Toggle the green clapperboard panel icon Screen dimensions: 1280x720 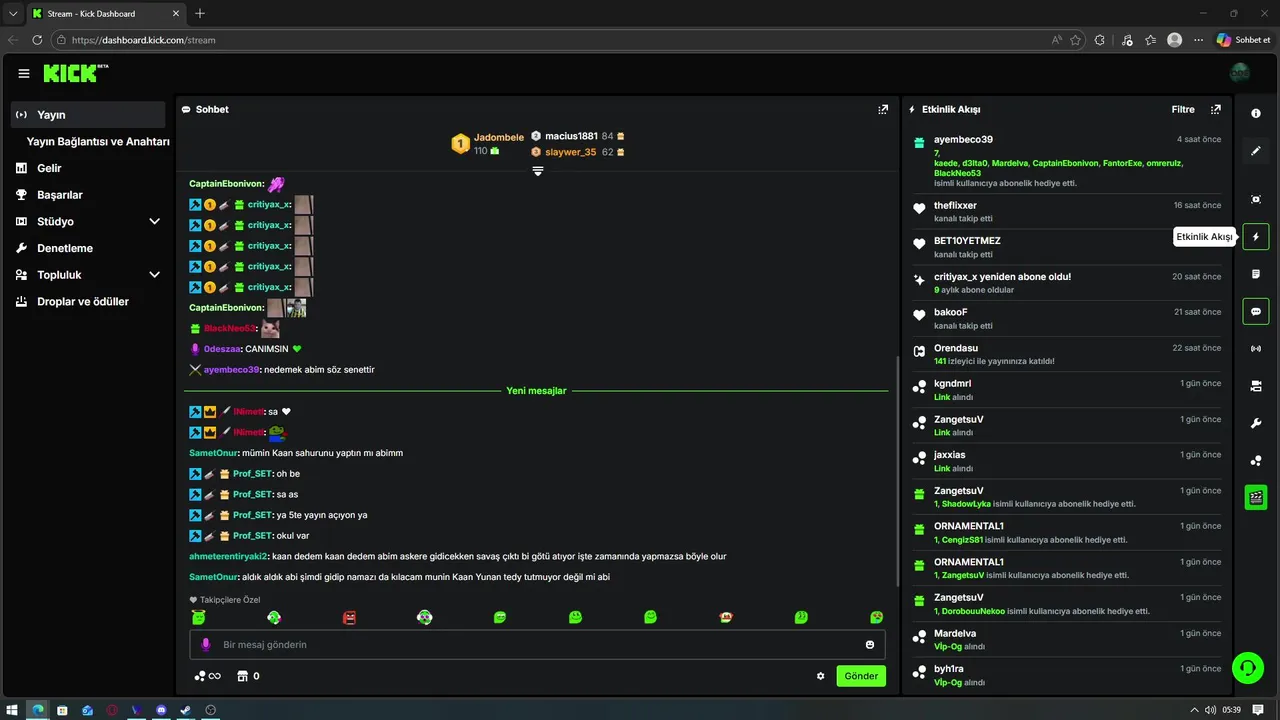[x=1256, y=497]
